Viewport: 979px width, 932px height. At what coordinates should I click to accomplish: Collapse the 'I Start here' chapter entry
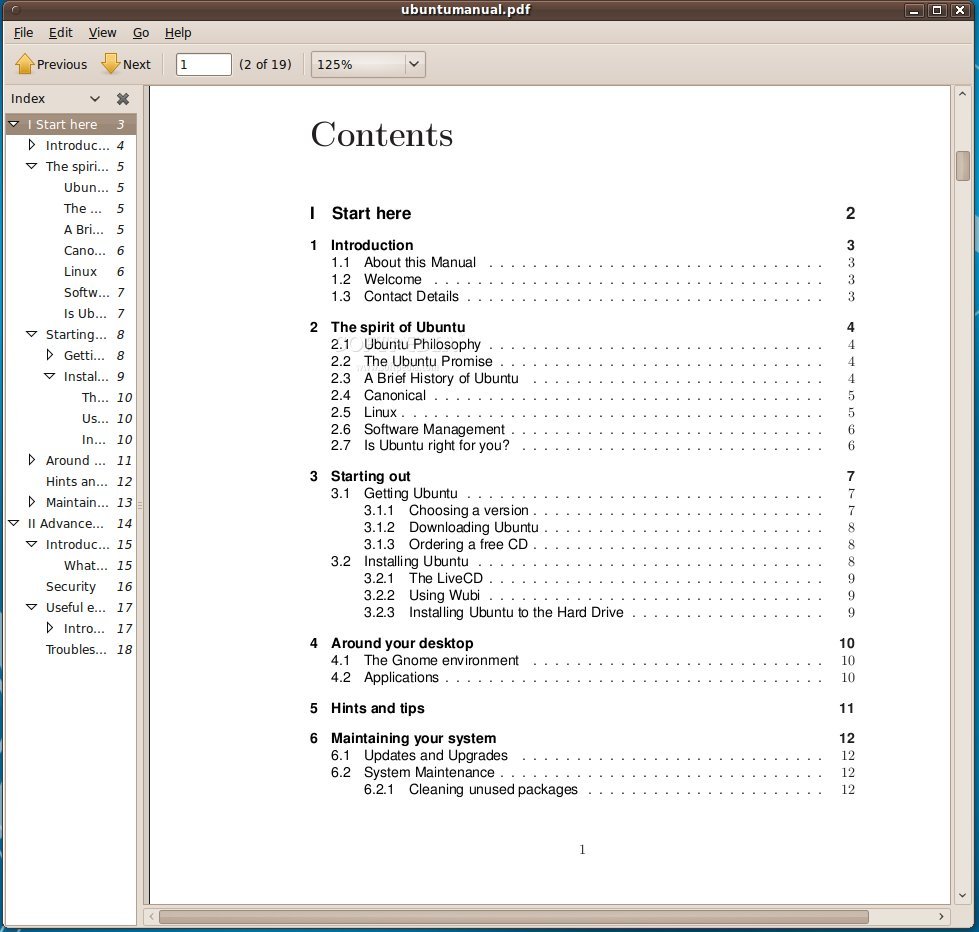coord(13,123)
